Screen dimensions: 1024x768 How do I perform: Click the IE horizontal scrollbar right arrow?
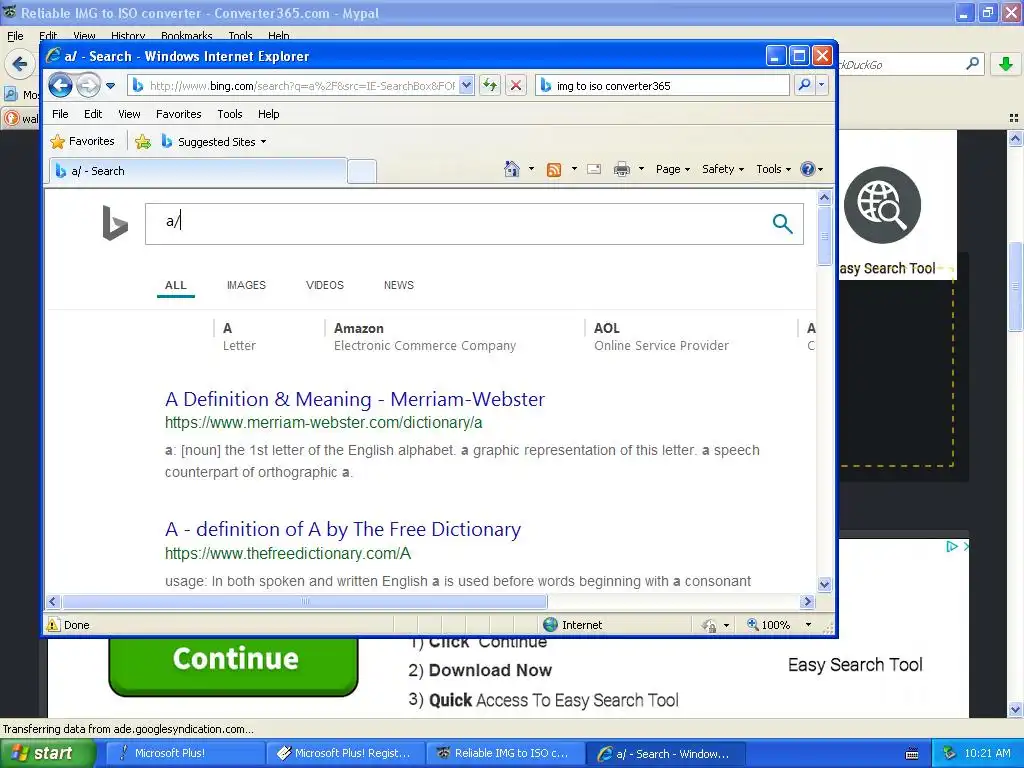pos(807,601)
